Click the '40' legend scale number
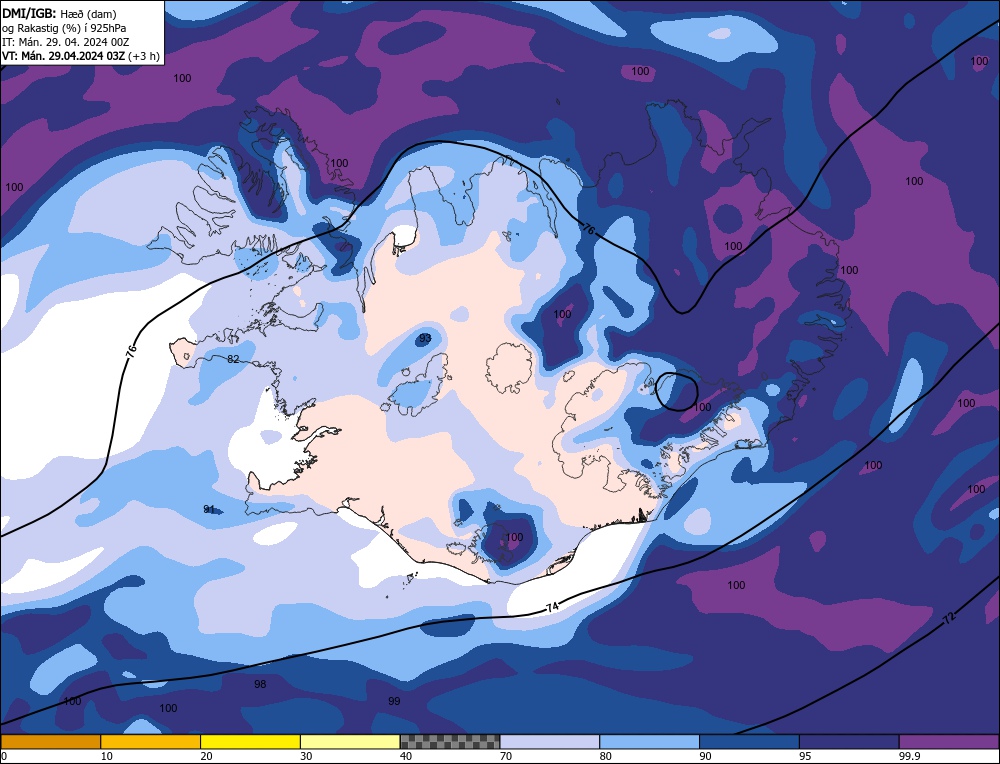1000x764 pixels. pyautogui.click(x=406, y=756)
